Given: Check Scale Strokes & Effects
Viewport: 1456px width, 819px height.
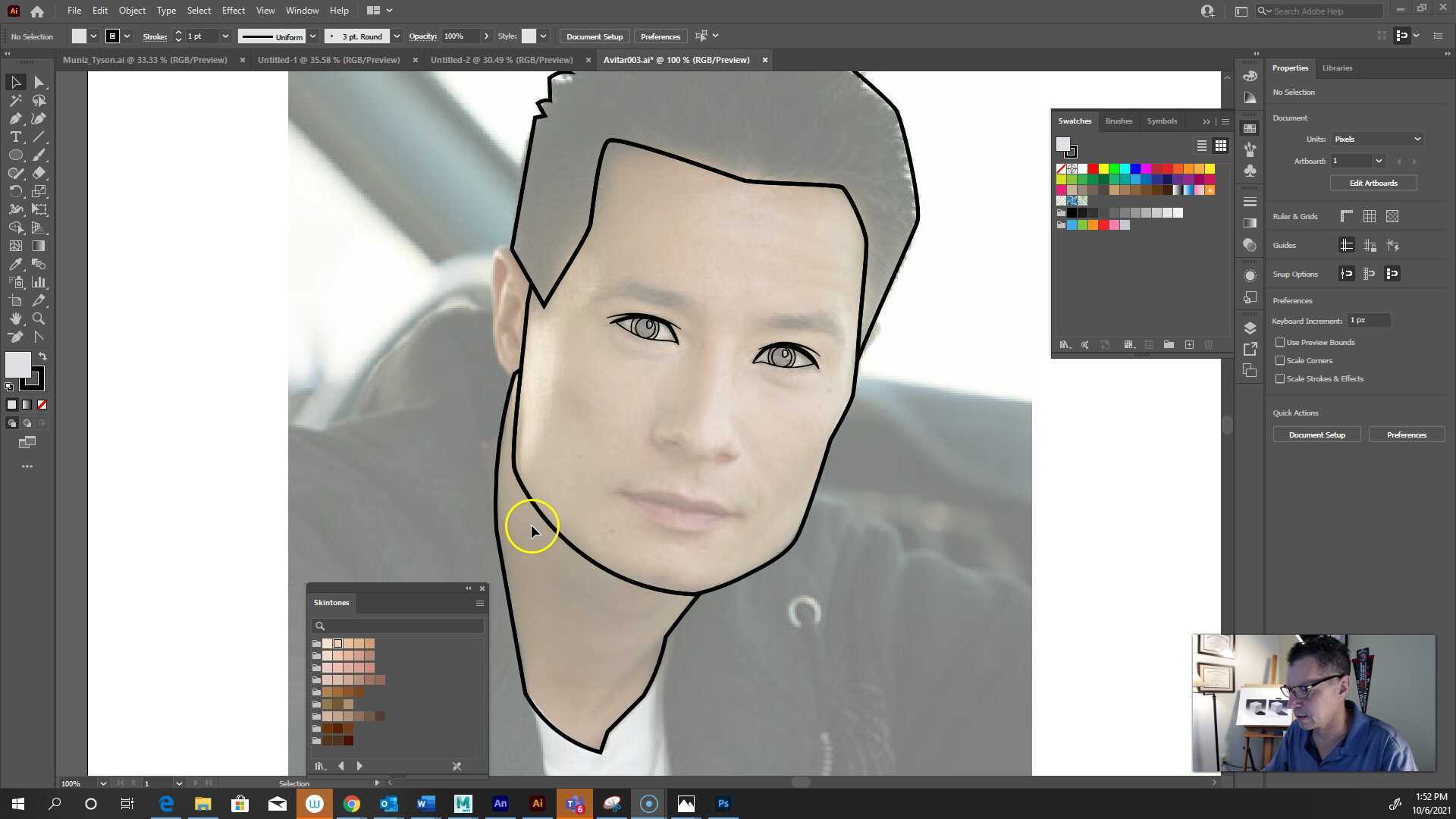Looking at the screenshot, I should (1280, 378).
